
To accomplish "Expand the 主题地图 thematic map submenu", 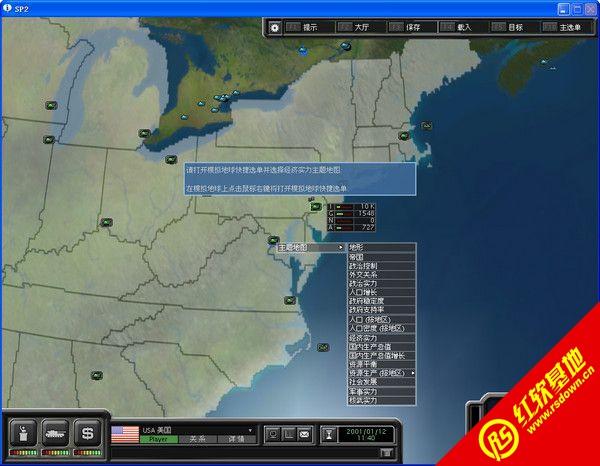I will tap(311, 248).
